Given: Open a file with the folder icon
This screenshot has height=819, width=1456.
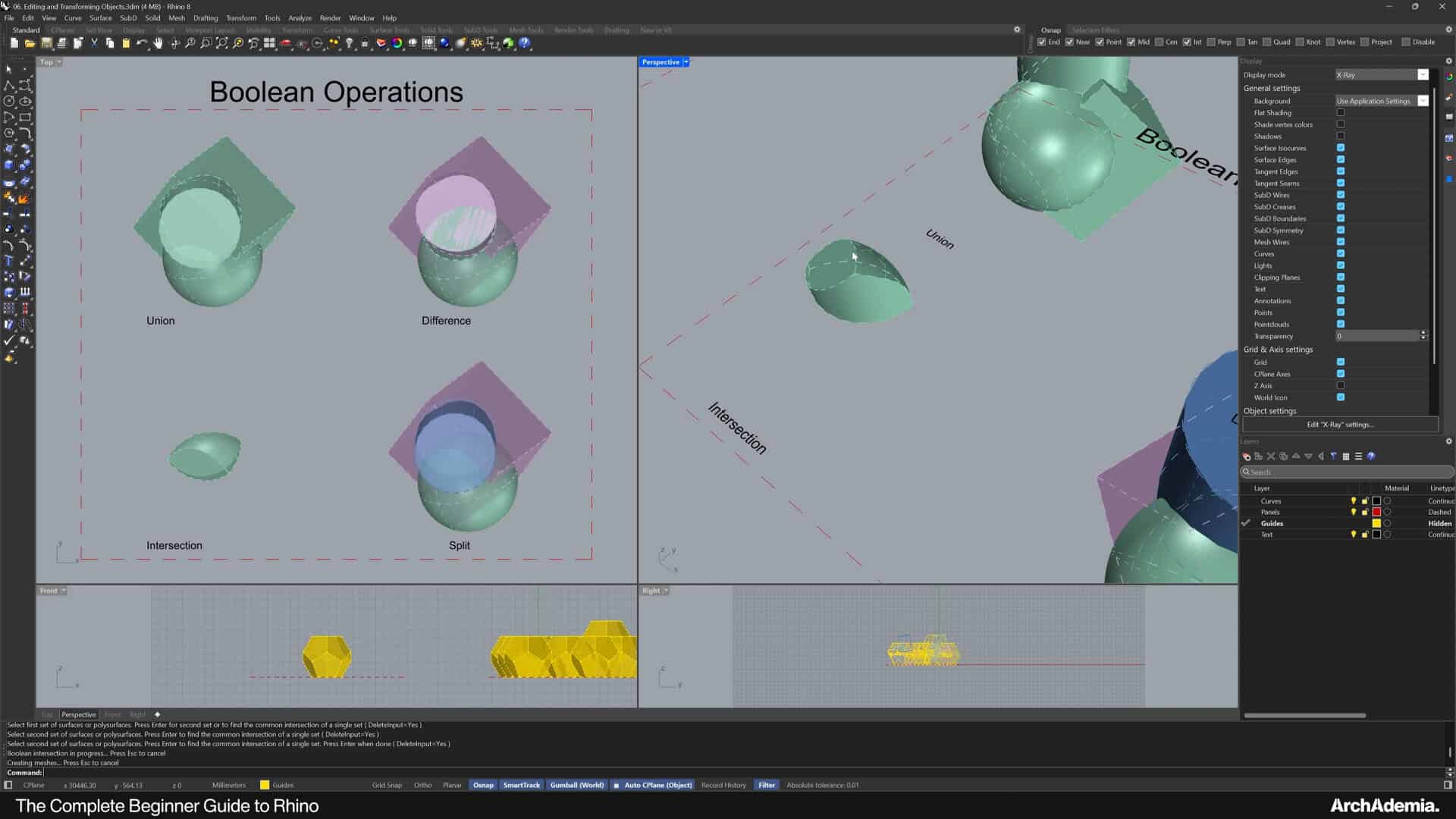Looking at the screenshot, I should 30,43.
